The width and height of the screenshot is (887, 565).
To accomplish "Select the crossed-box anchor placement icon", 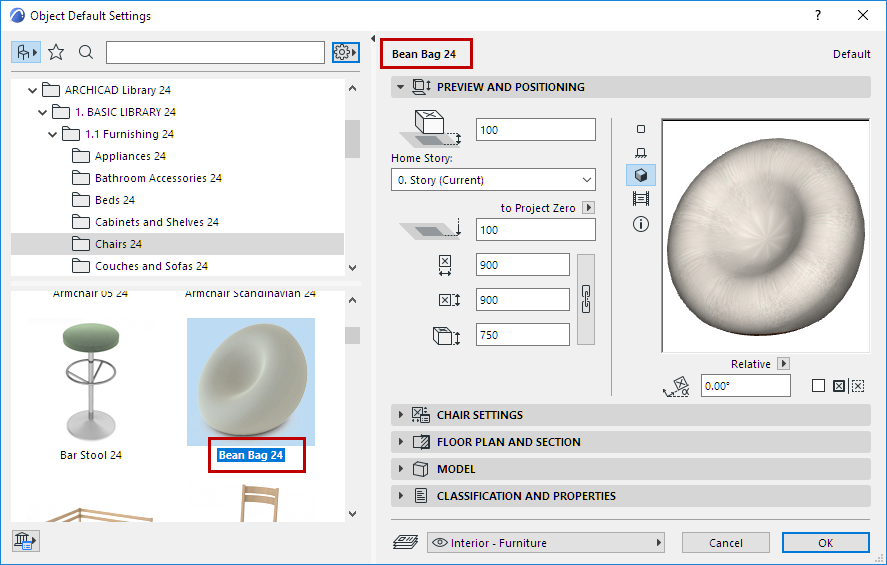I will tap(839, 386).
